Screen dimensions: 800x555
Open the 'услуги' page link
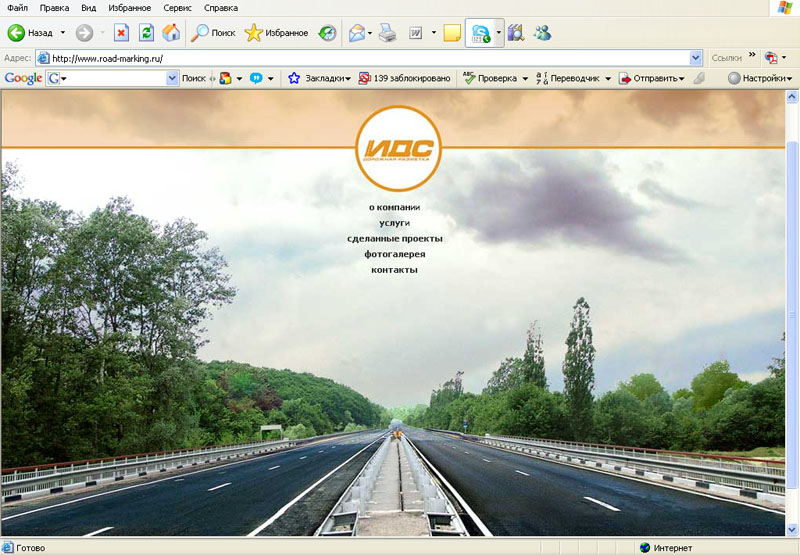coord(394,223)
